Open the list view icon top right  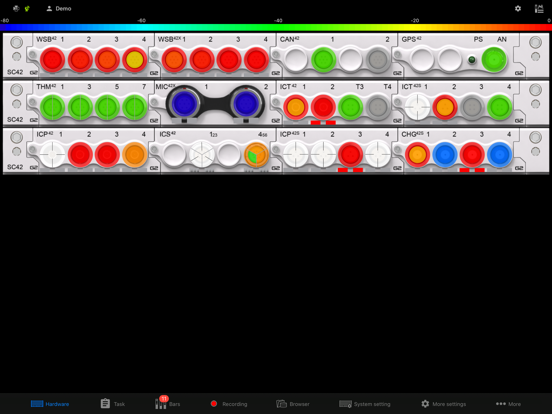(539, 8)
